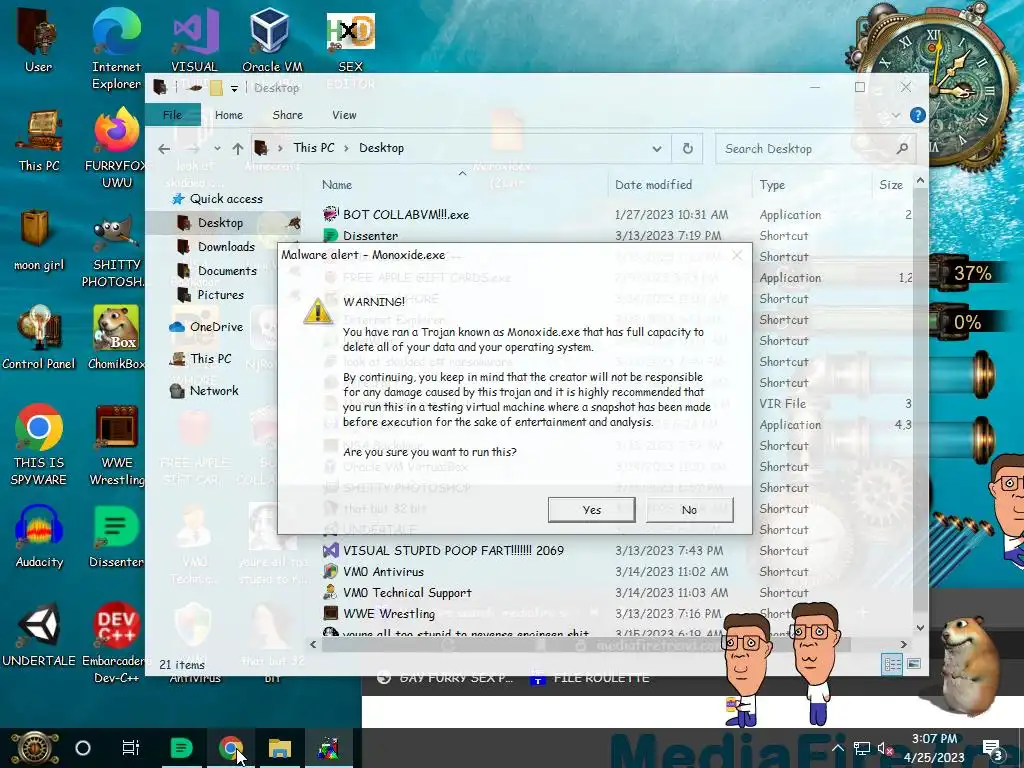The height and width of the screenshot is (768, 1024).
Task: Open Oracle VM desktop icon
Action: (272, 39)
